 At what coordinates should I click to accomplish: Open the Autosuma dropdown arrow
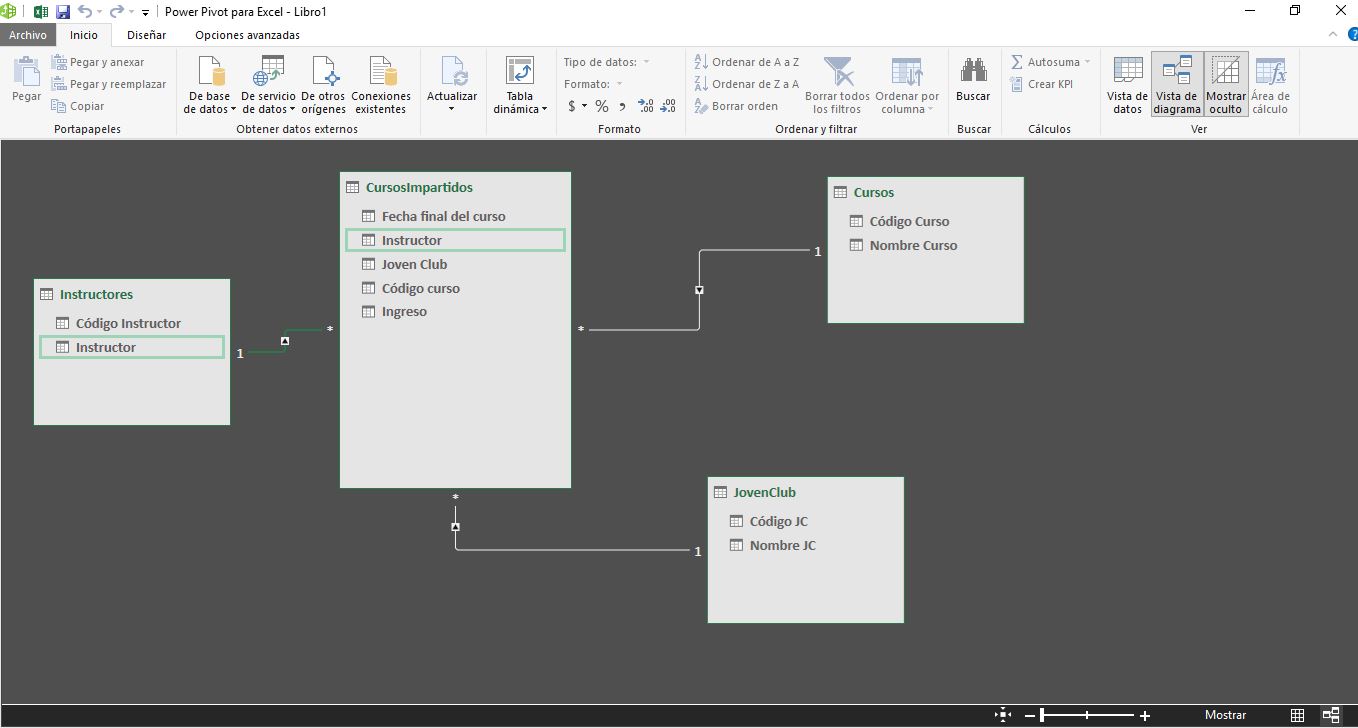click(1088, 62)
